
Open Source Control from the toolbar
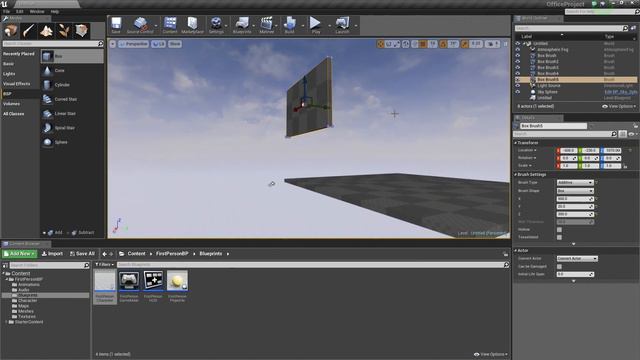(140, 25)
